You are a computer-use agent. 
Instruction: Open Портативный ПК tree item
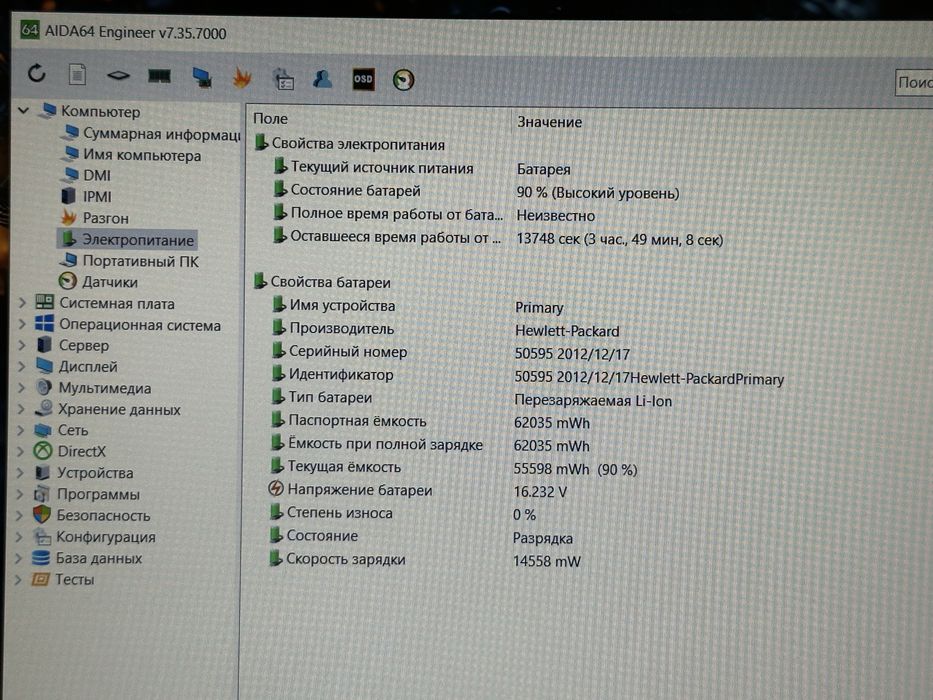129,261
